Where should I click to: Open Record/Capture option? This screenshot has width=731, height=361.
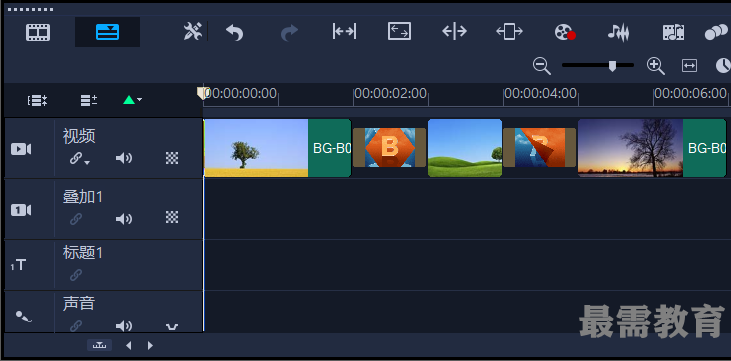pyautogui.click(x=565, y=32)
